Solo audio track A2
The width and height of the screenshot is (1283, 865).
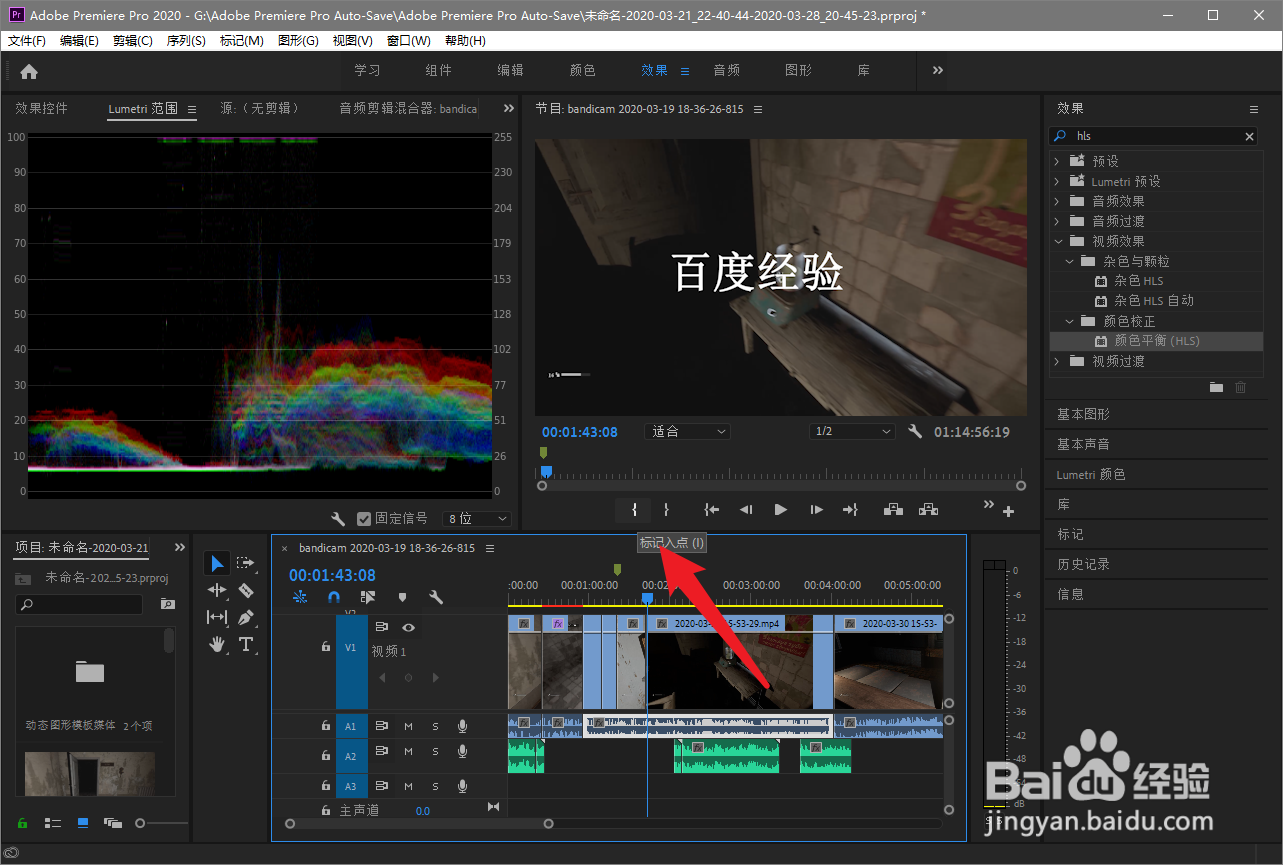click(435, 752)
